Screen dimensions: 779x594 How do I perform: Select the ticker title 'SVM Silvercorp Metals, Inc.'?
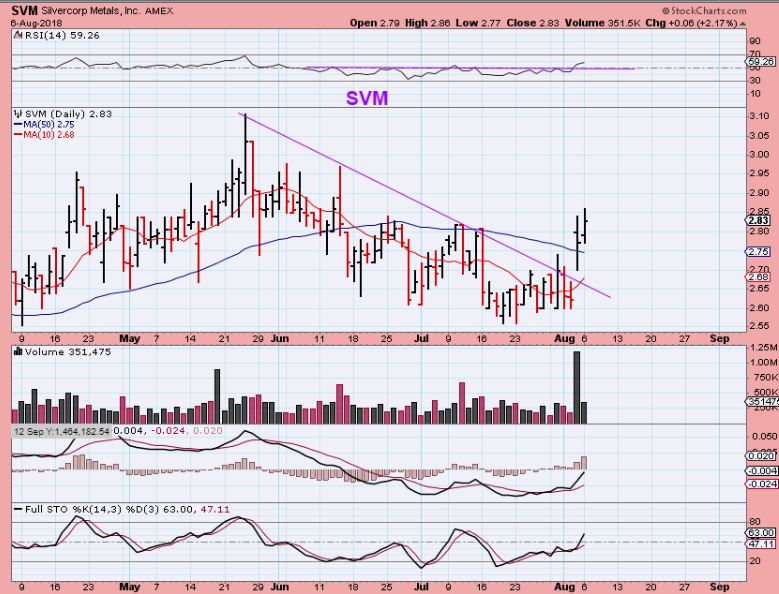(76, 10)
